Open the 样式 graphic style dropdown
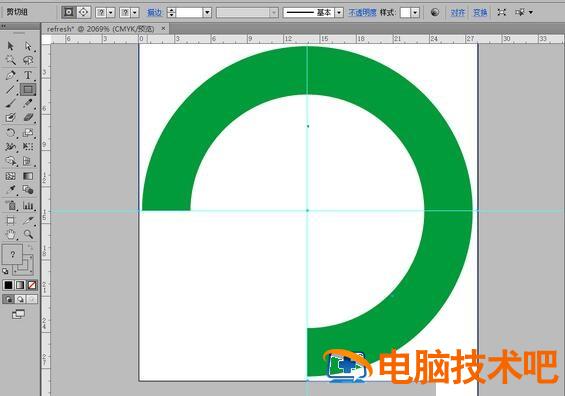Screen dimensions: 565x396 415,13
